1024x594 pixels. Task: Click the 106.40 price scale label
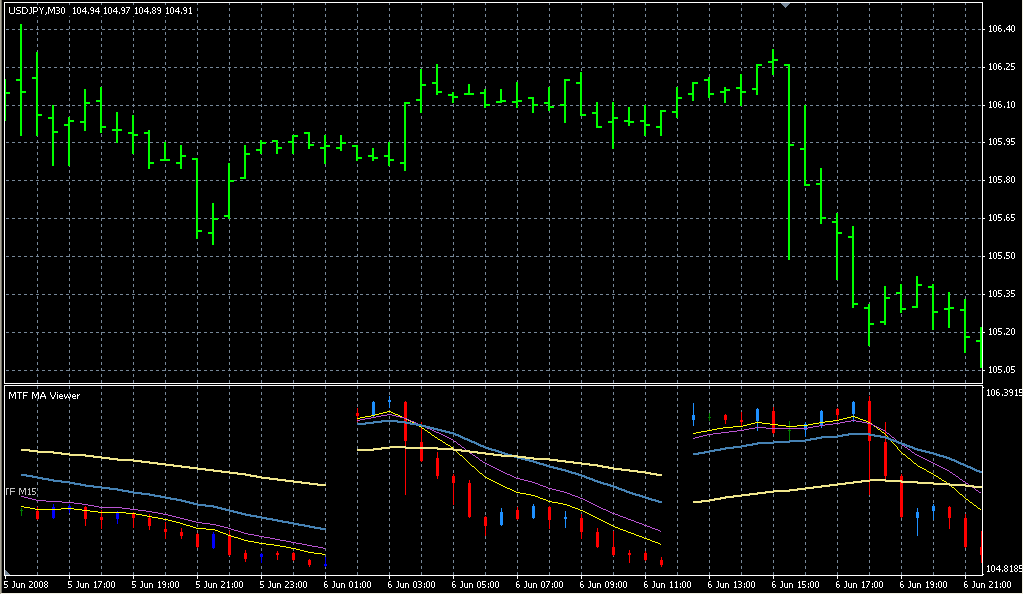point(1002,29)
